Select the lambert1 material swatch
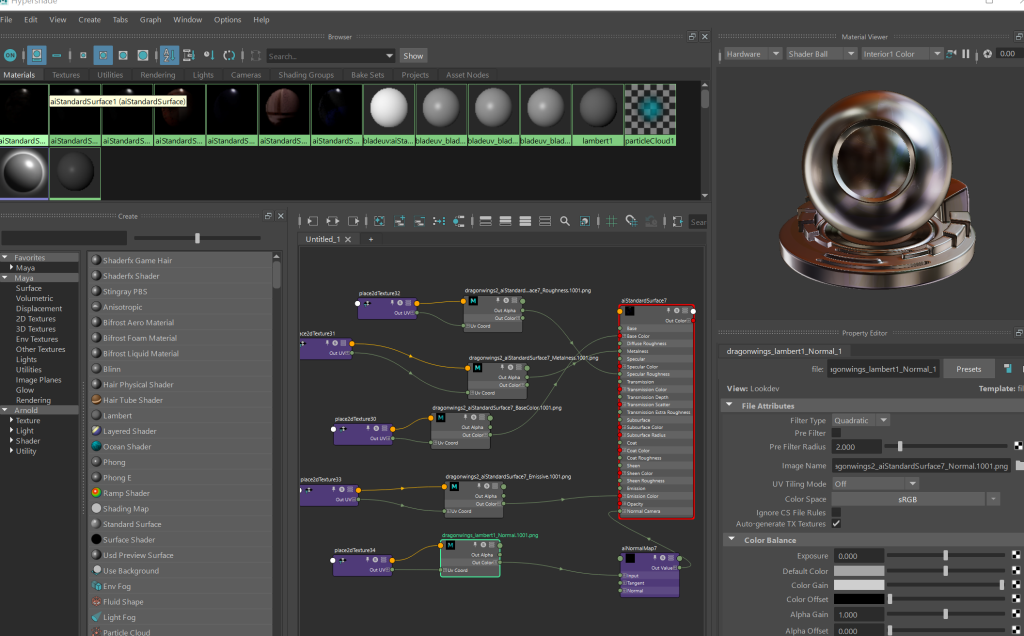 pyautogui.click(x=598, y=114)
